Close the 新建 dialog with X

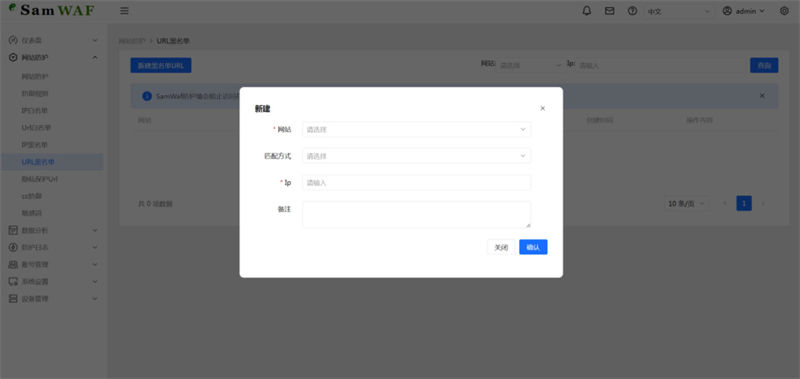coord(543,109)
